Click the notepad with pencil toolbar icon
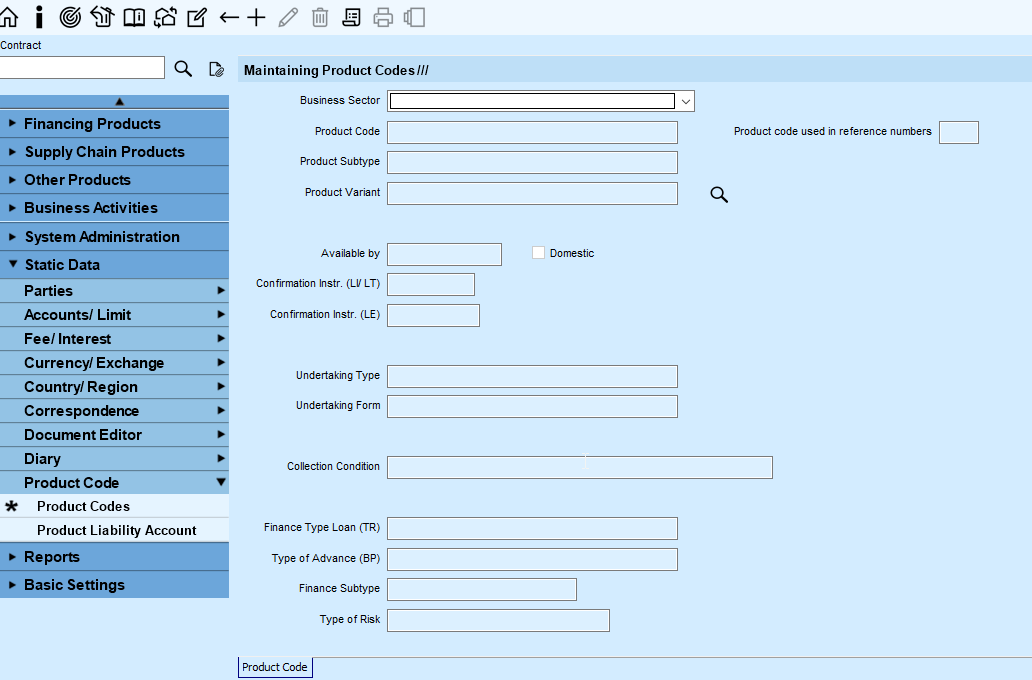 pyautogui.click(x=197, y=17)
